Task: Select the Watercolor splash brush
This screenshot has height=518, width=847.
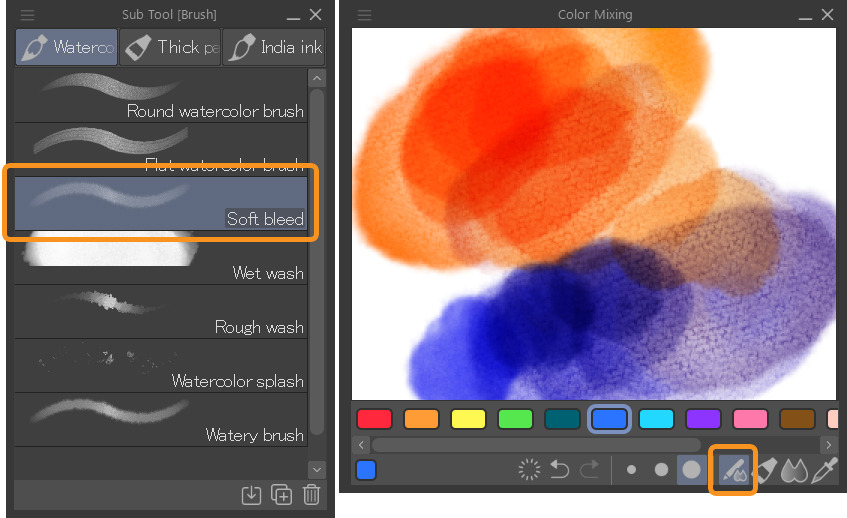Action: coord(160,366)
